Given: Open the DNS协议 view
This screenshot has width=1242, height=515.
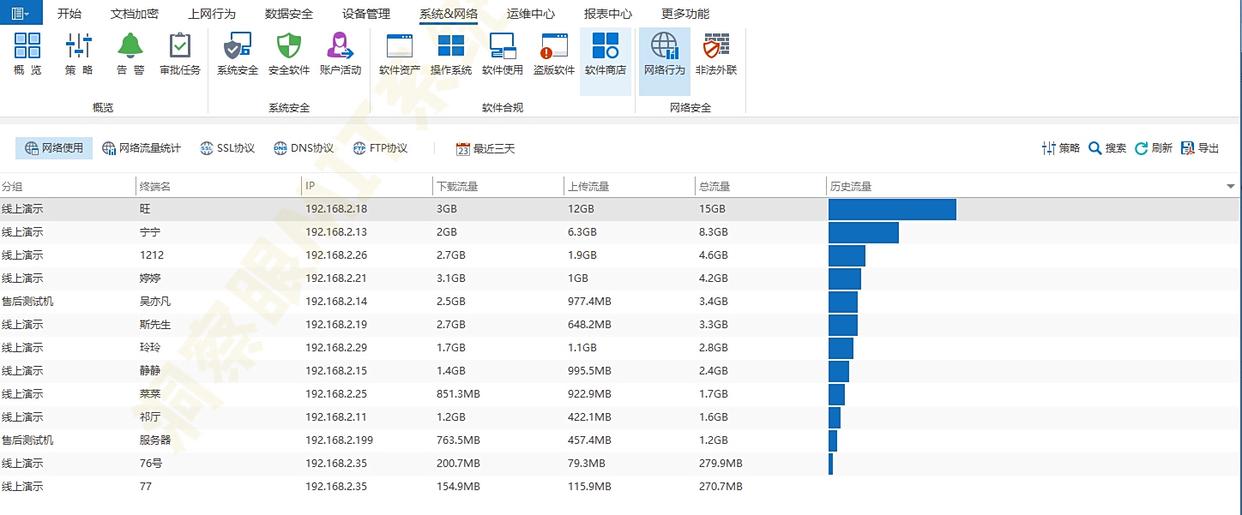Looking at the screenshot, I should (302, 148).
